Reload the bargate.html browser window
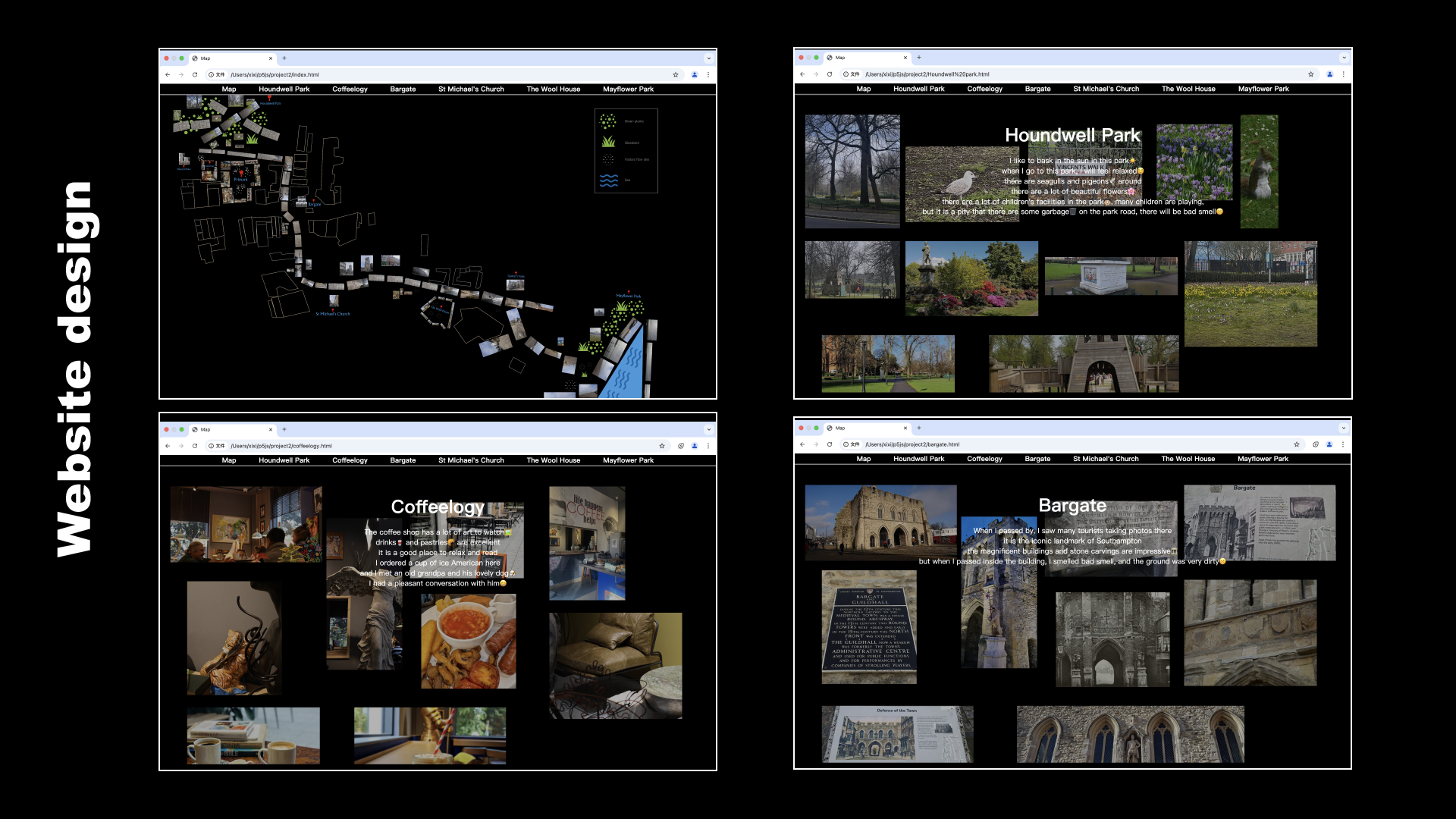The height and width of the screenshot is (819, 1456). 830,444
